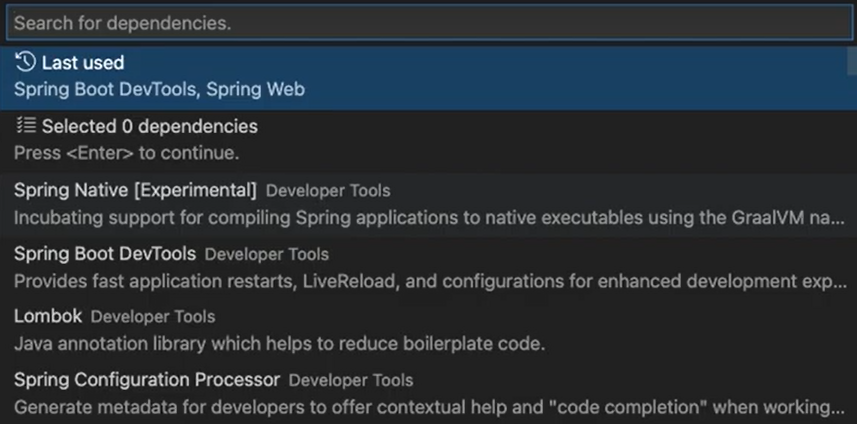Click the dependency list scrollbar thumb
This screenshot has height=424, width=857.
(x=851, y=60)
